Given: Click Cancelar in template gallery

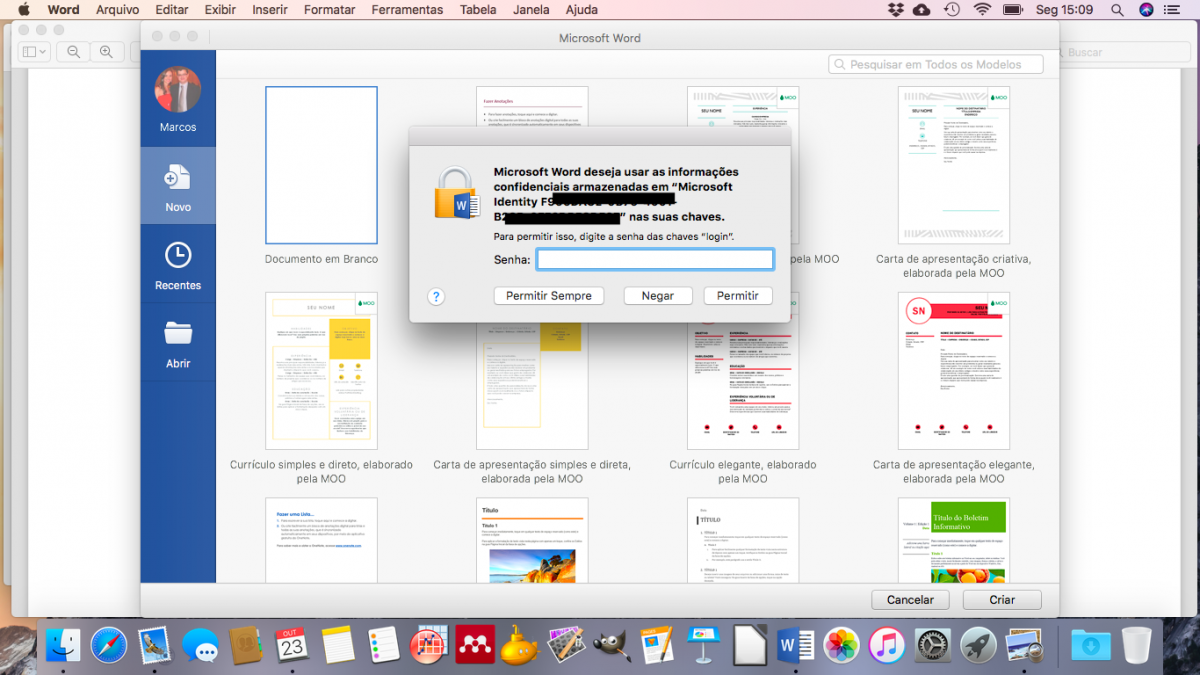Looking at the screenshot, I should pos(910,600).
